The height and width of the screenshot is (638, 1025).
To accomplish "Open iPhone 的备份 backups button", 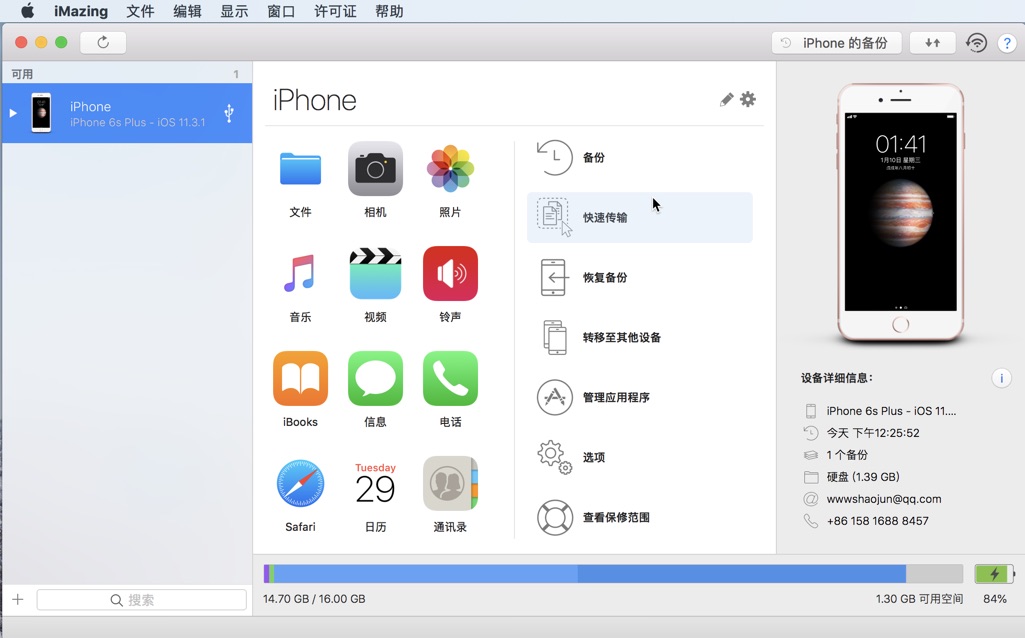I will [837, 43].
